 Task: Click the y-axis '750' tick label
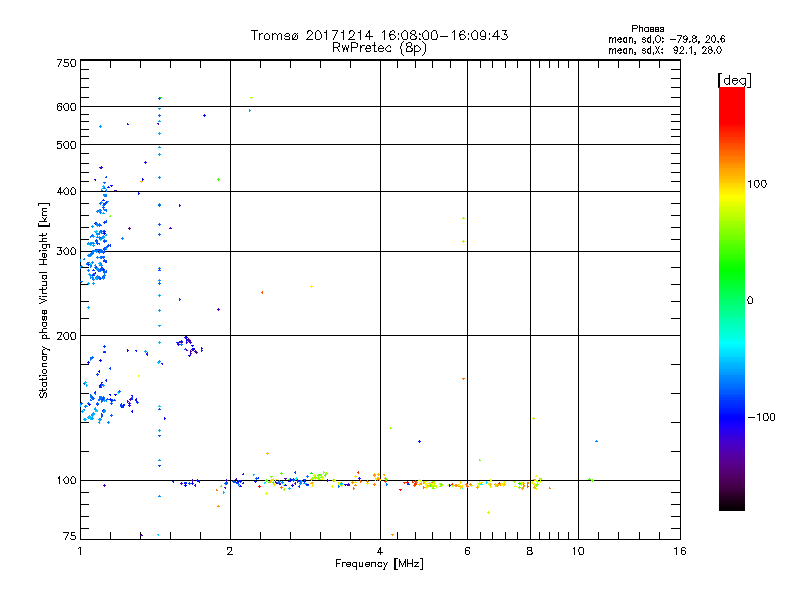(x=66, y=63)
